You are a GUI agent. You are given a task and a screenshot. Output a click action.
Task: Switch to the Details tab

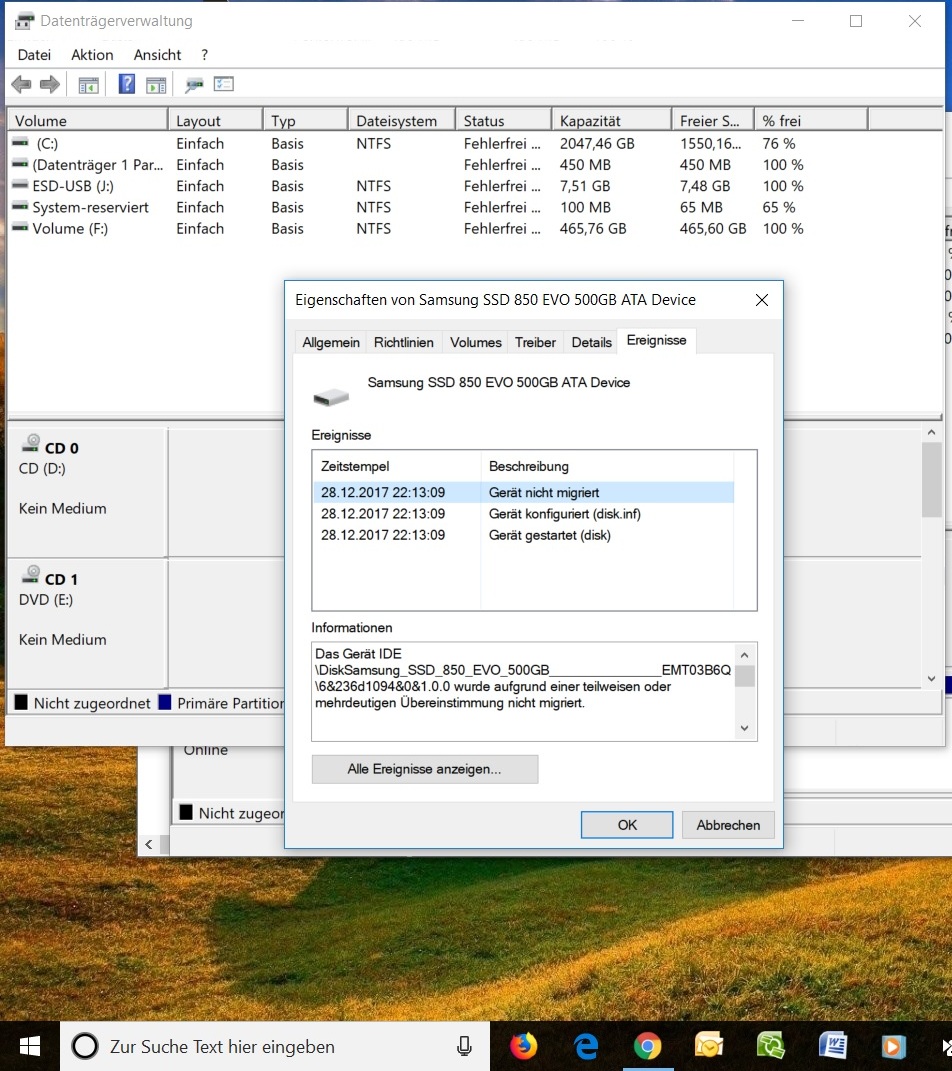(591, 342)
